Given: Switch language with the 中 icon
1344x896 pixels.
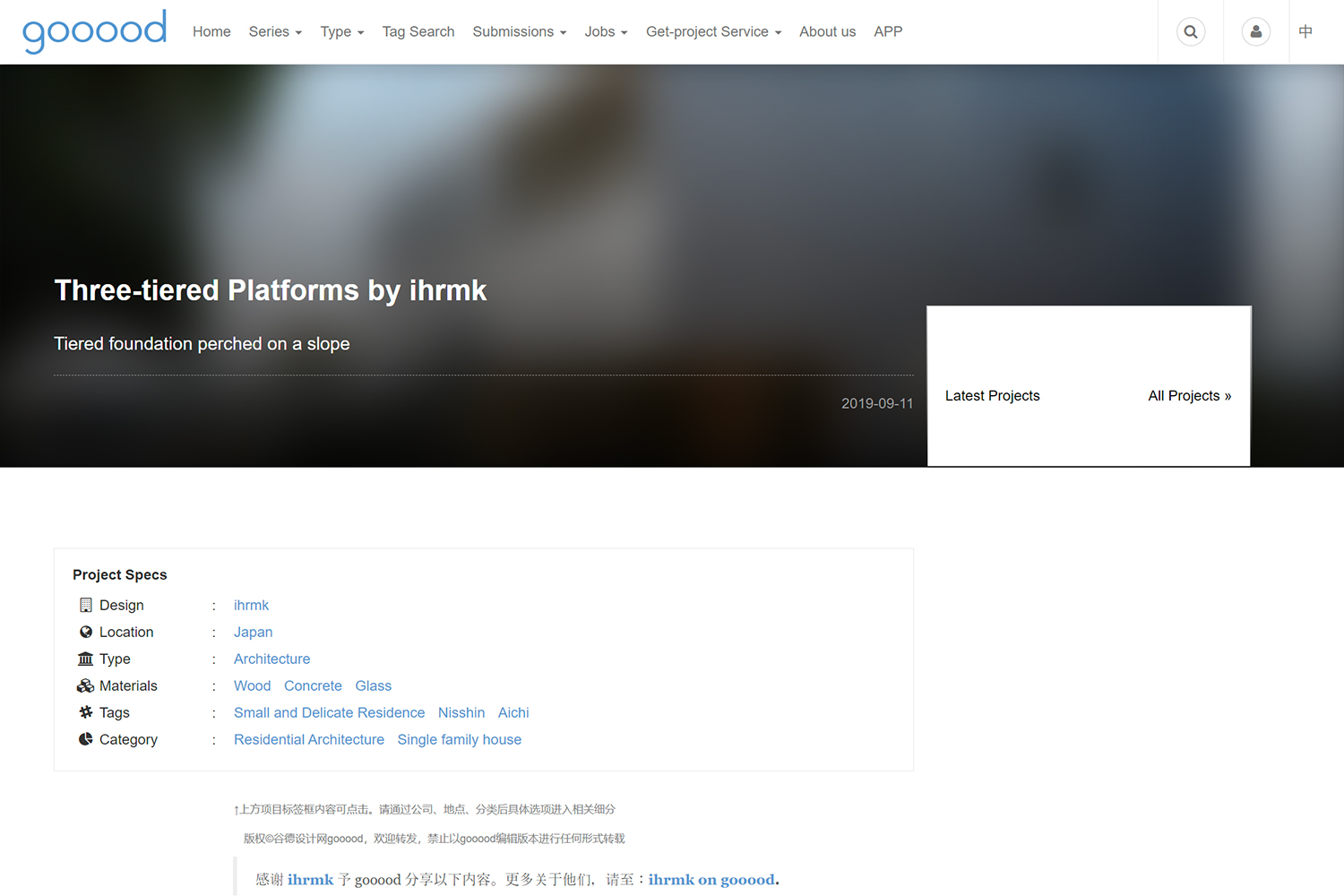Looking at the screenshot, I should tap(1305, 32).
